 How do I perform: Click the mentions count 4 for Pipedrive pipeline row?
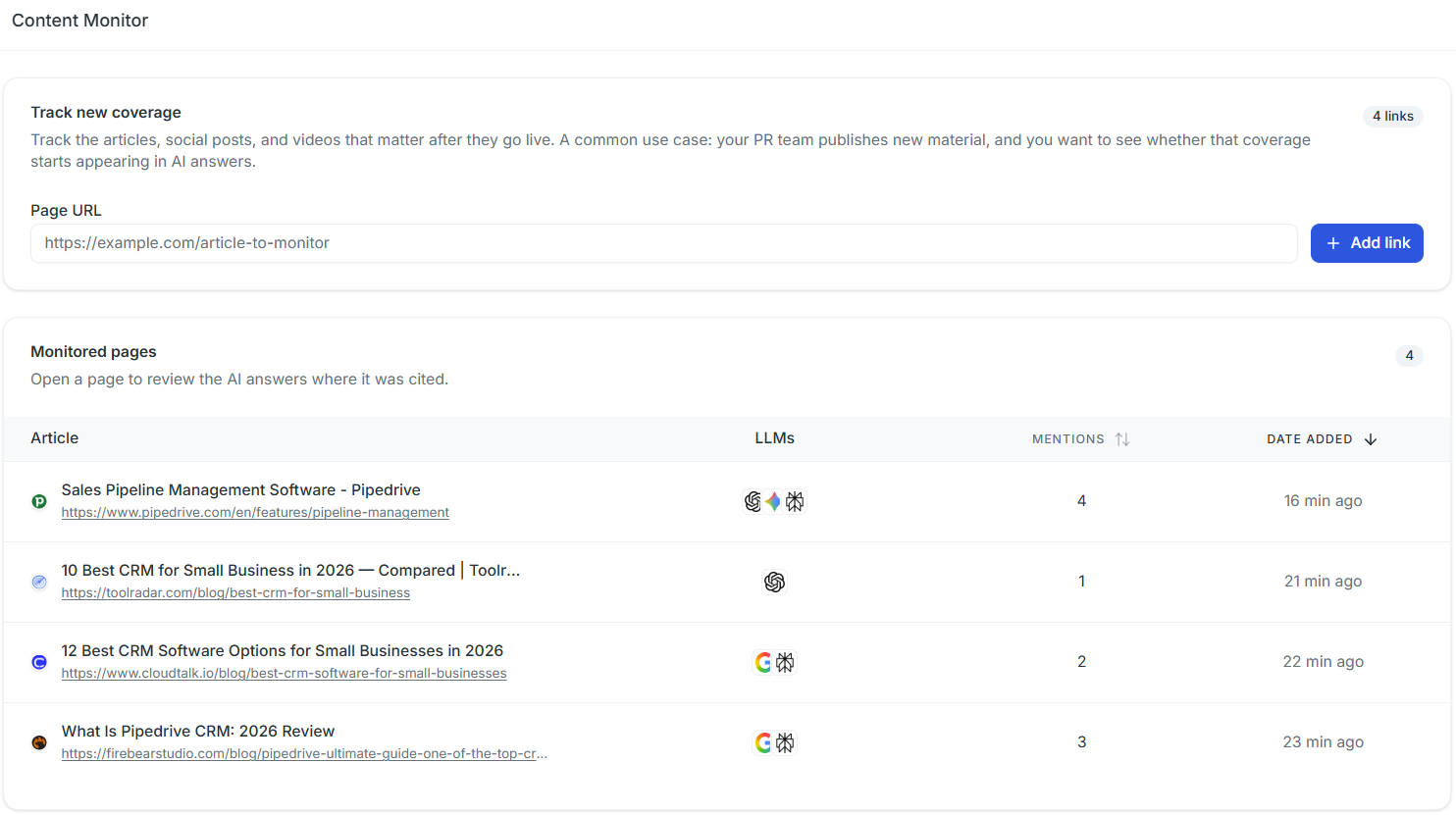pyautogui.click(x=1081, y=501)
